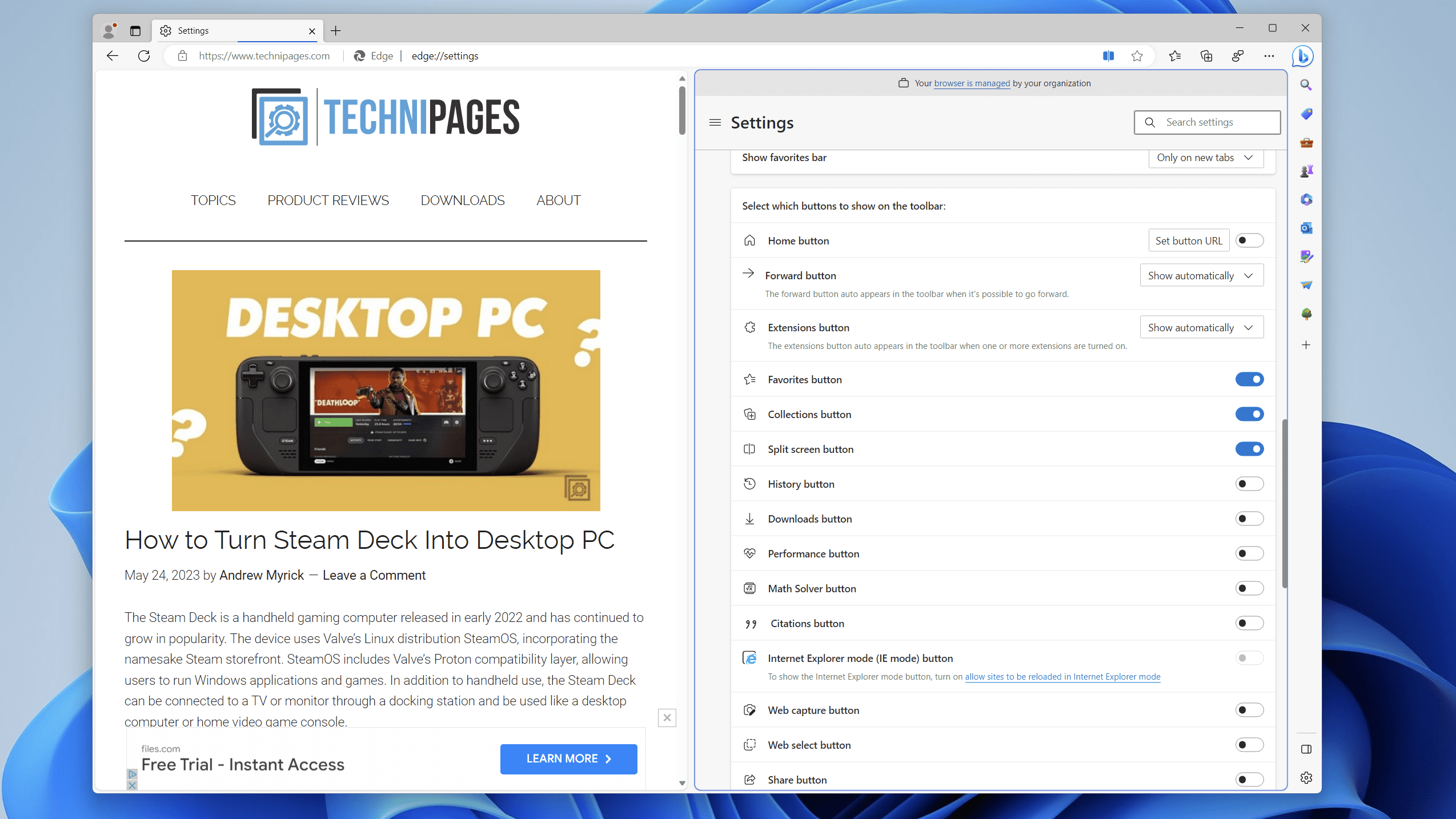Select the PRODUCT REVIEWS menu item
This screenshot has height=819, width=1456.
click(x=328, y=200)
